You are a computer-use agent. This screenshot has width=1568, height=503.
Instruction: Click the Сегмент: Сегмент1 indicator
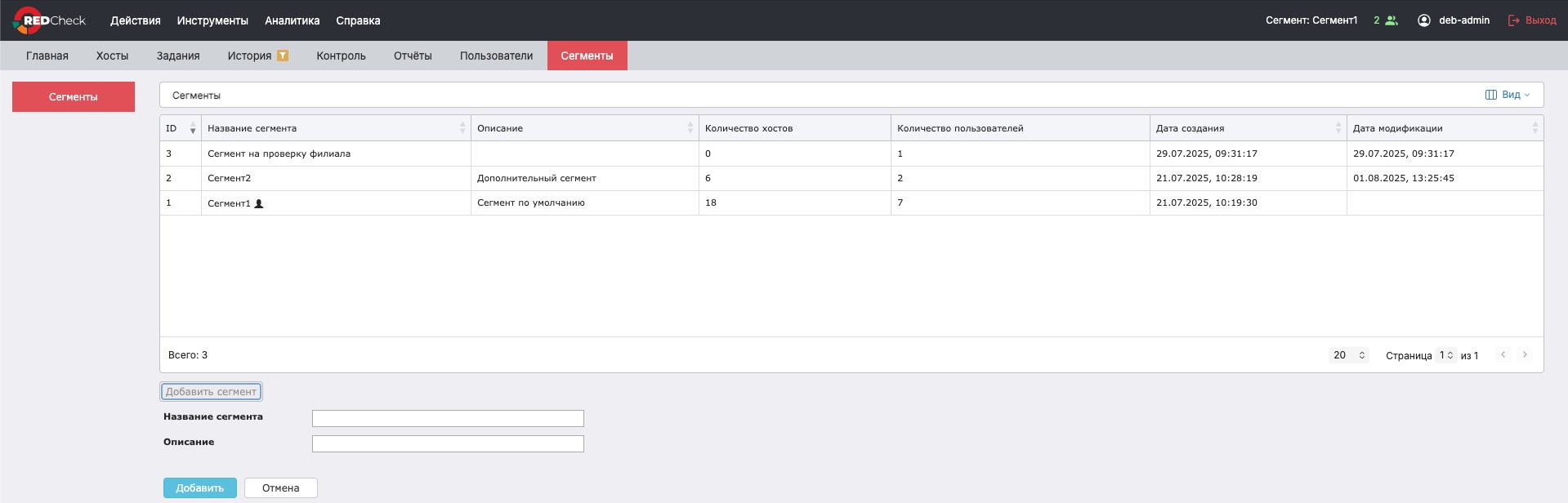[1311, 20]
